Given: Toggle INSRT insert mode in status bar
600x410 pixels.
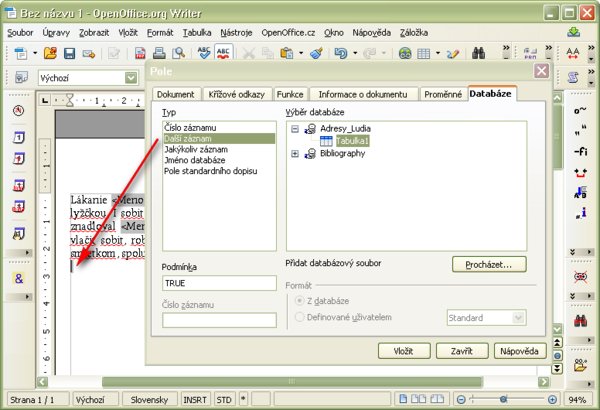Looking at the screenshot, I should pyautogui.click(x=195, y=400).
